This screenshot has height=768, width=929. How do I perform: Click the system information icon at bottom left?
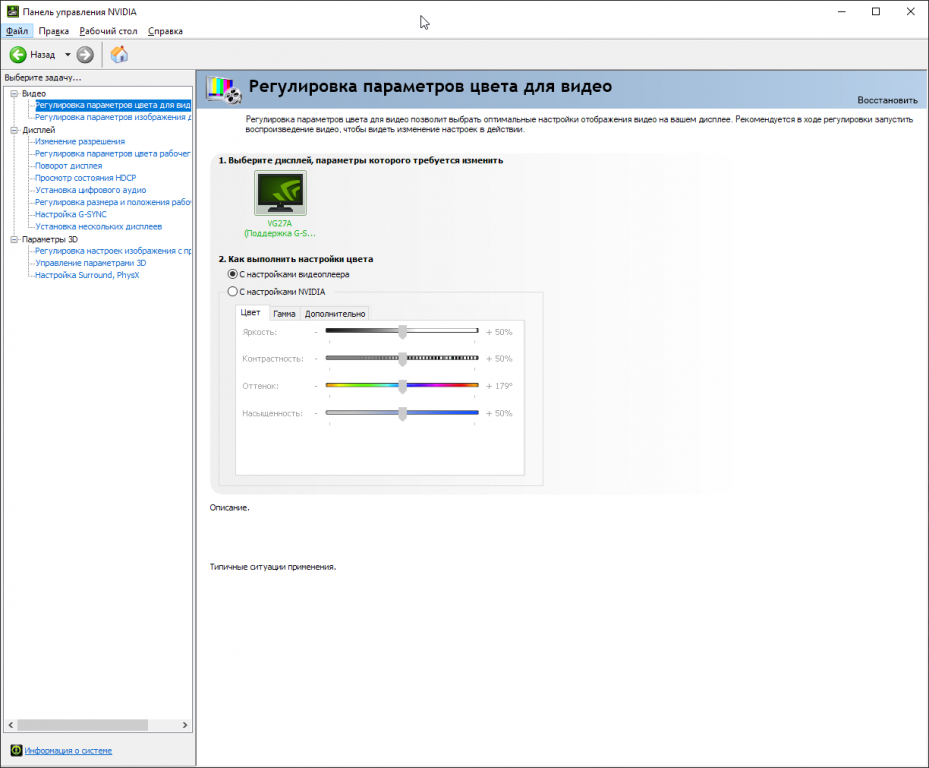click(16, 750)
